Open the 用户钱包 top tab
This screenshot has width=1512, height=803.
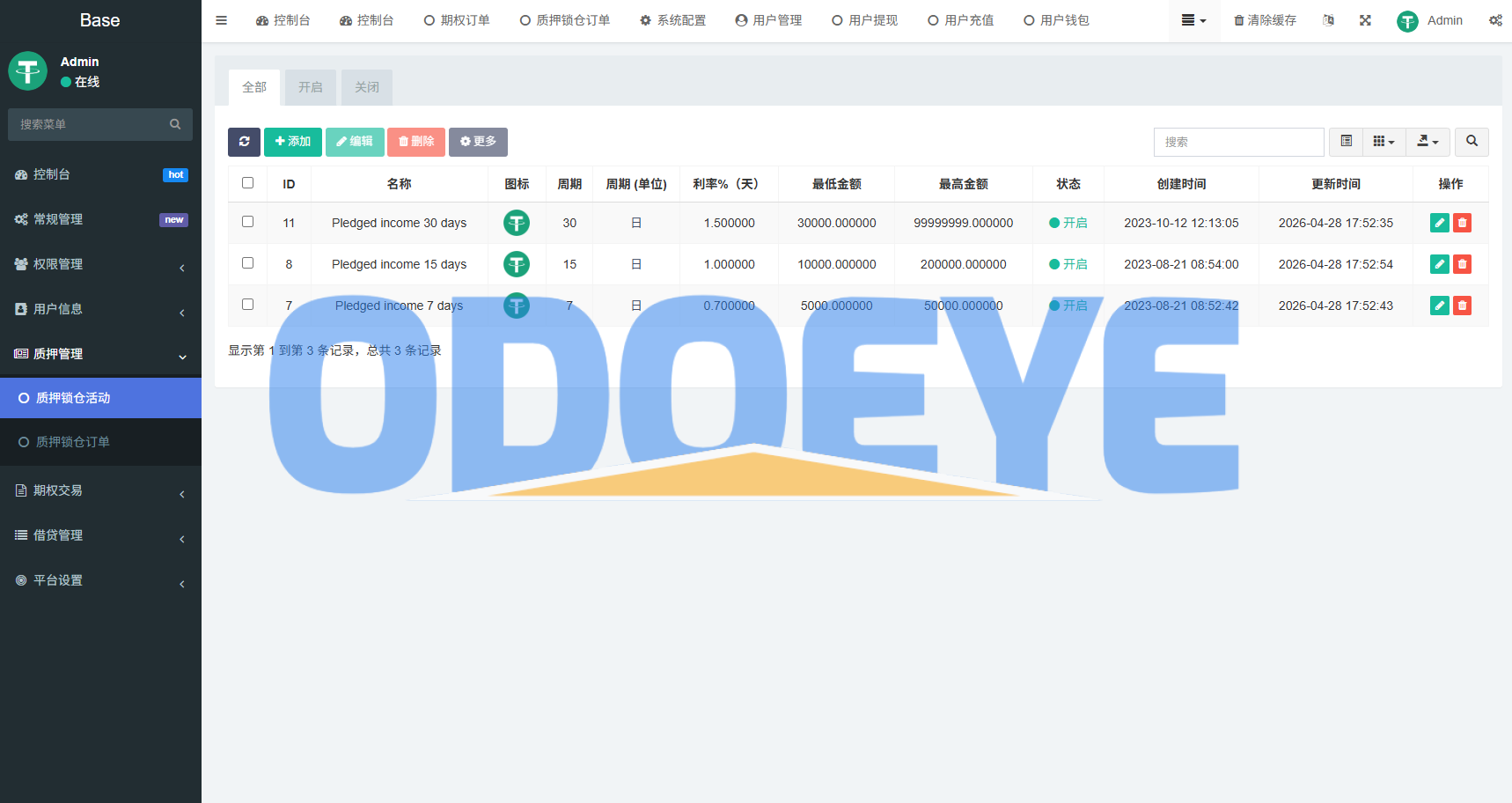[x=1056, y=20]
